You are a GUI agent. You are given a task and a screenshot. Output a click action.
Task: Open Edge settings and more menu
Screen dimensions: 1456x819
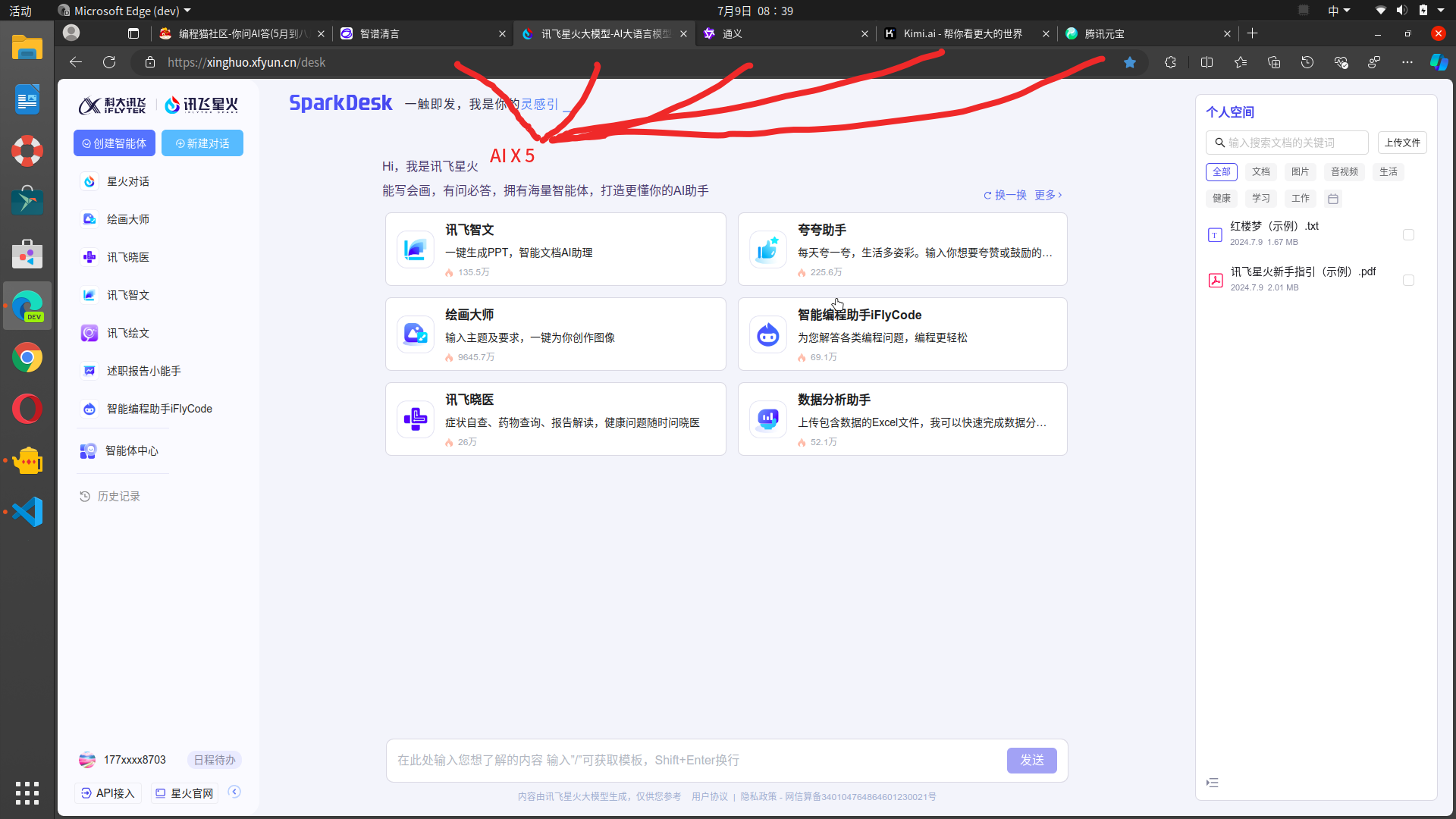point(1407,62)
